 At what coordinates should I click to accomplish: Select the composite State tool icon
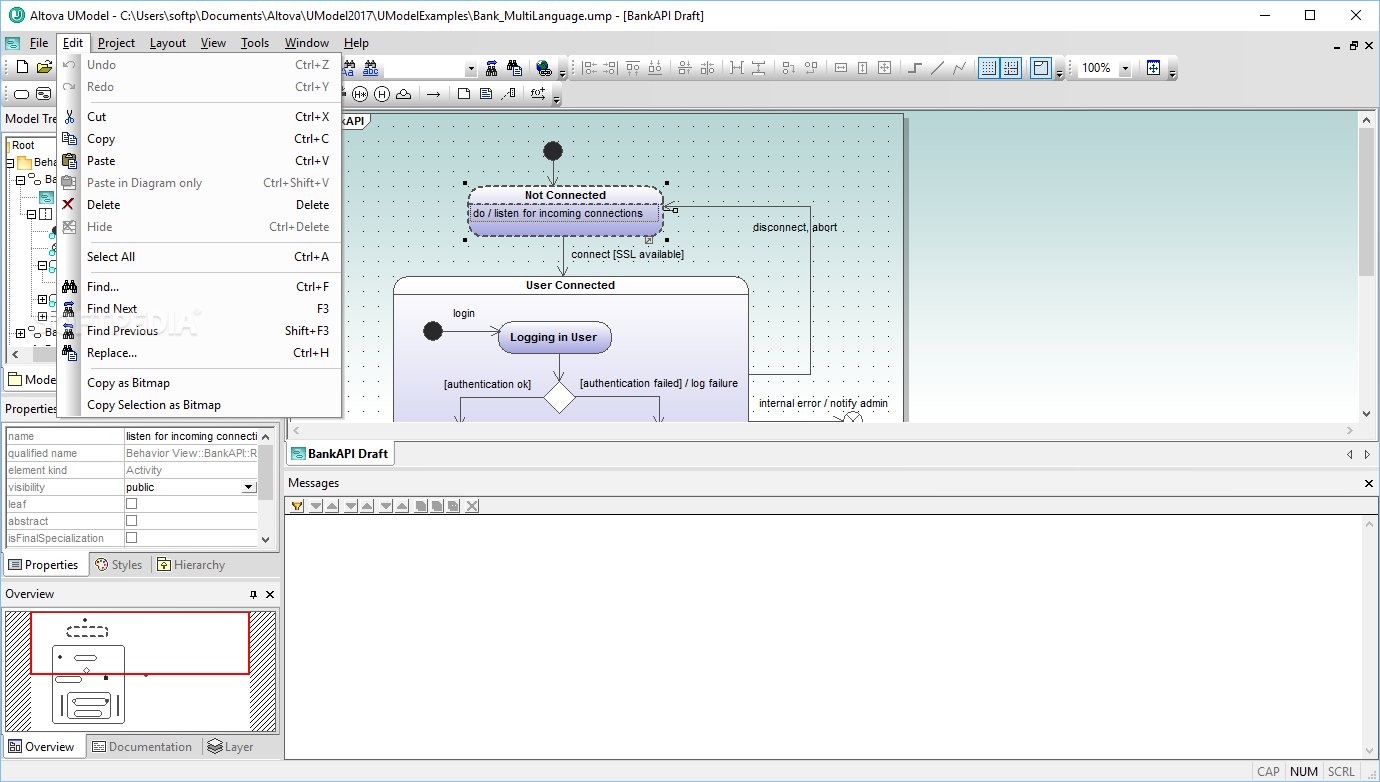tap(44, 94)
